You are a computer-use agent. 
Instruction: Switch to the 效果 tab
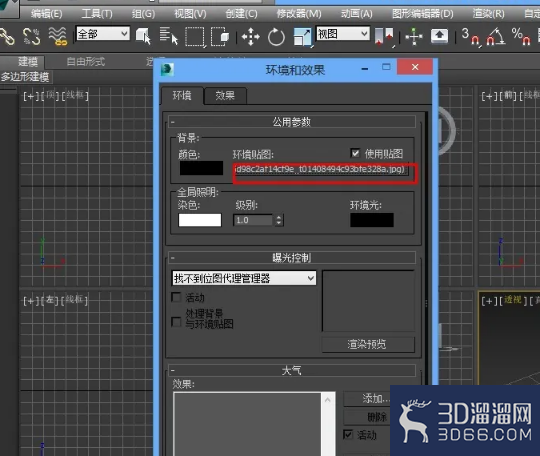coord(225,95)
